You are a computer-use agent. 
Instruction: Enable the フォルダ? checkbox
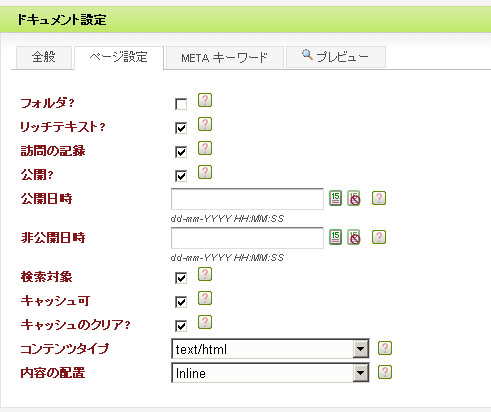(181, 104)
